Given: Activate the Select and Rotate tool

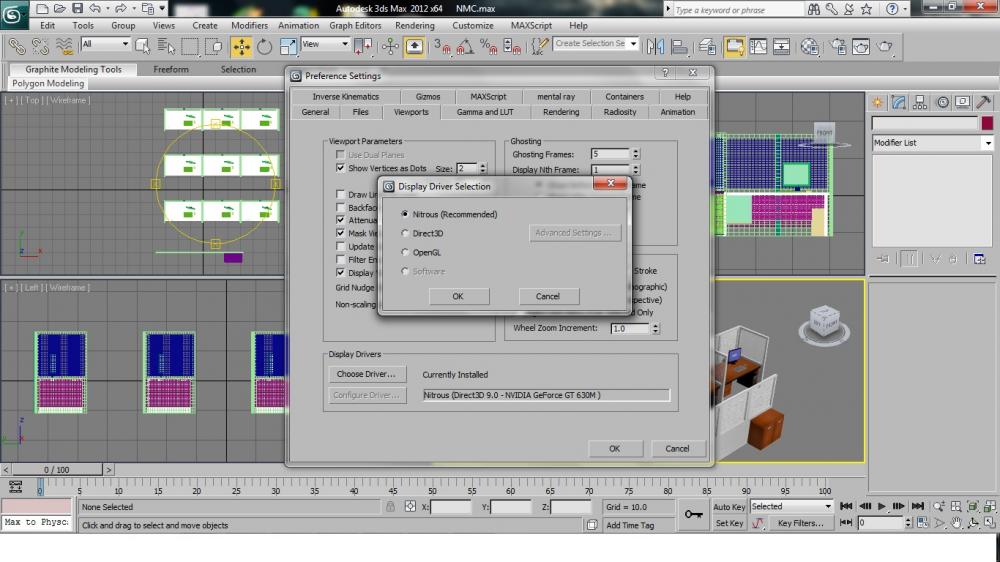Looking at the screenshot, I should coord(265,46).
